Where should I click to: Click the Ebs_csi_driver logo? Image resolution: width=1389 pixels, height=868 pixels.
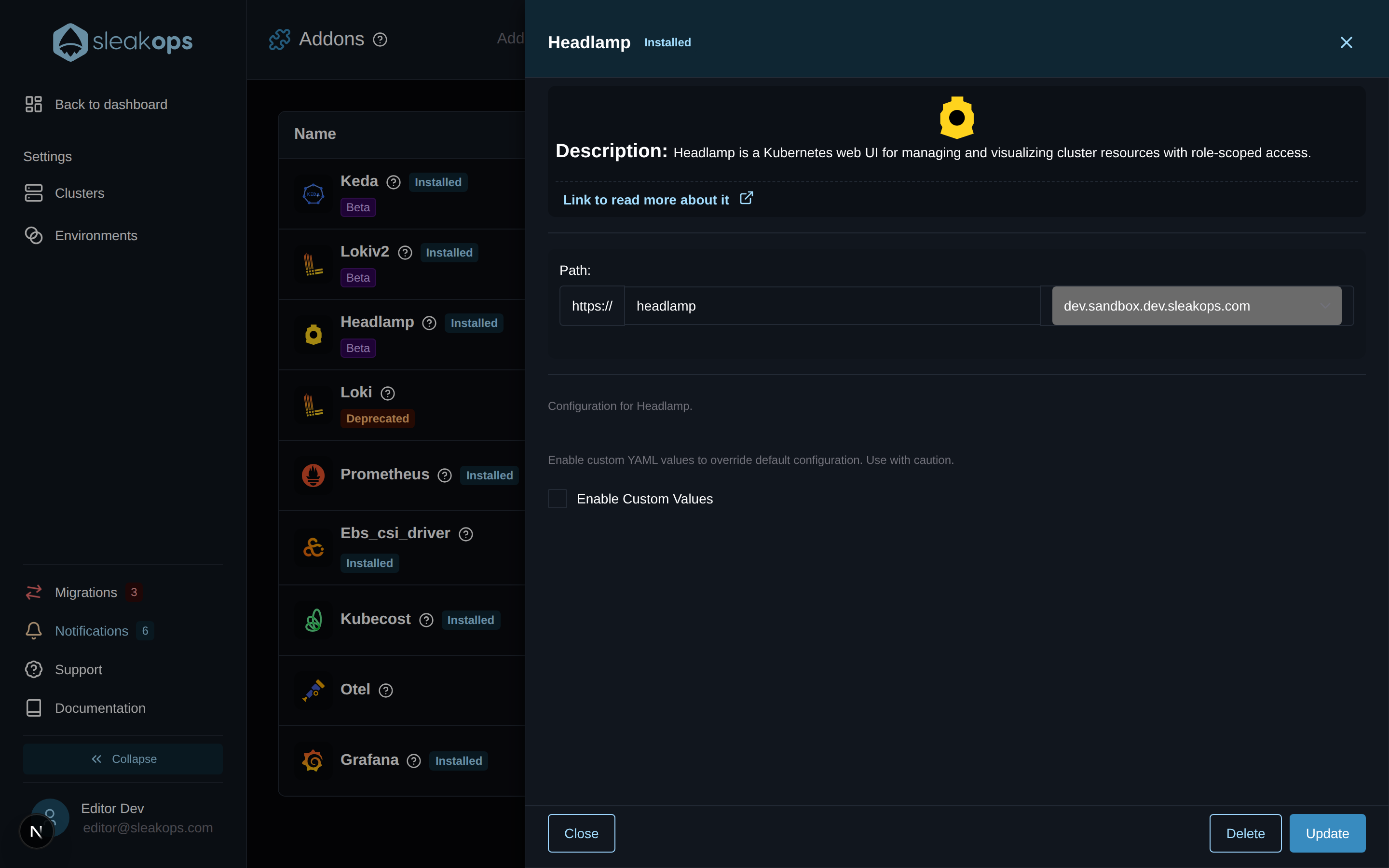click(313, 548)
